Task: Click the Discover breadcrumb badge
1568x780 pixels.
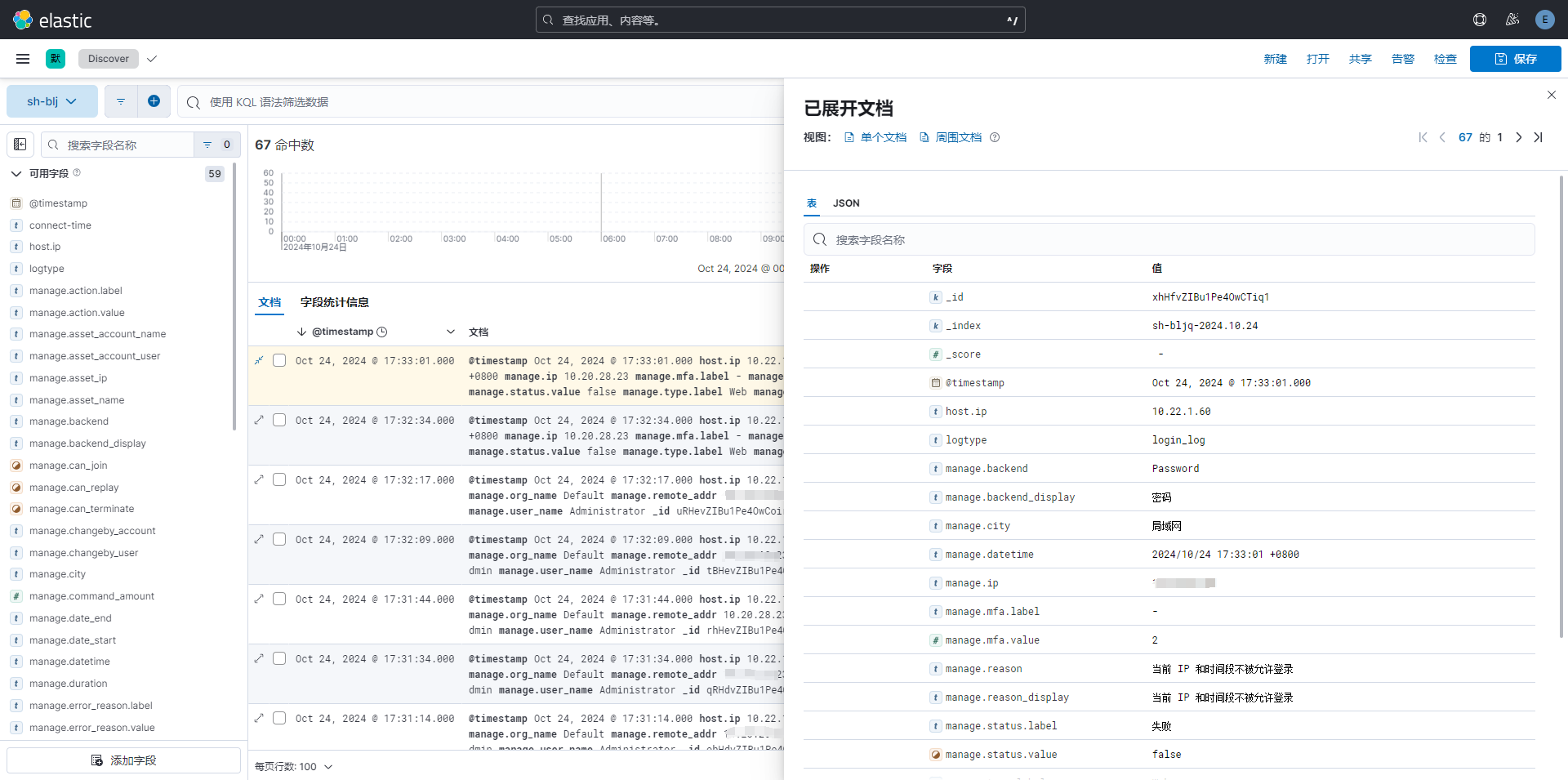Action: tap(109, 59)
